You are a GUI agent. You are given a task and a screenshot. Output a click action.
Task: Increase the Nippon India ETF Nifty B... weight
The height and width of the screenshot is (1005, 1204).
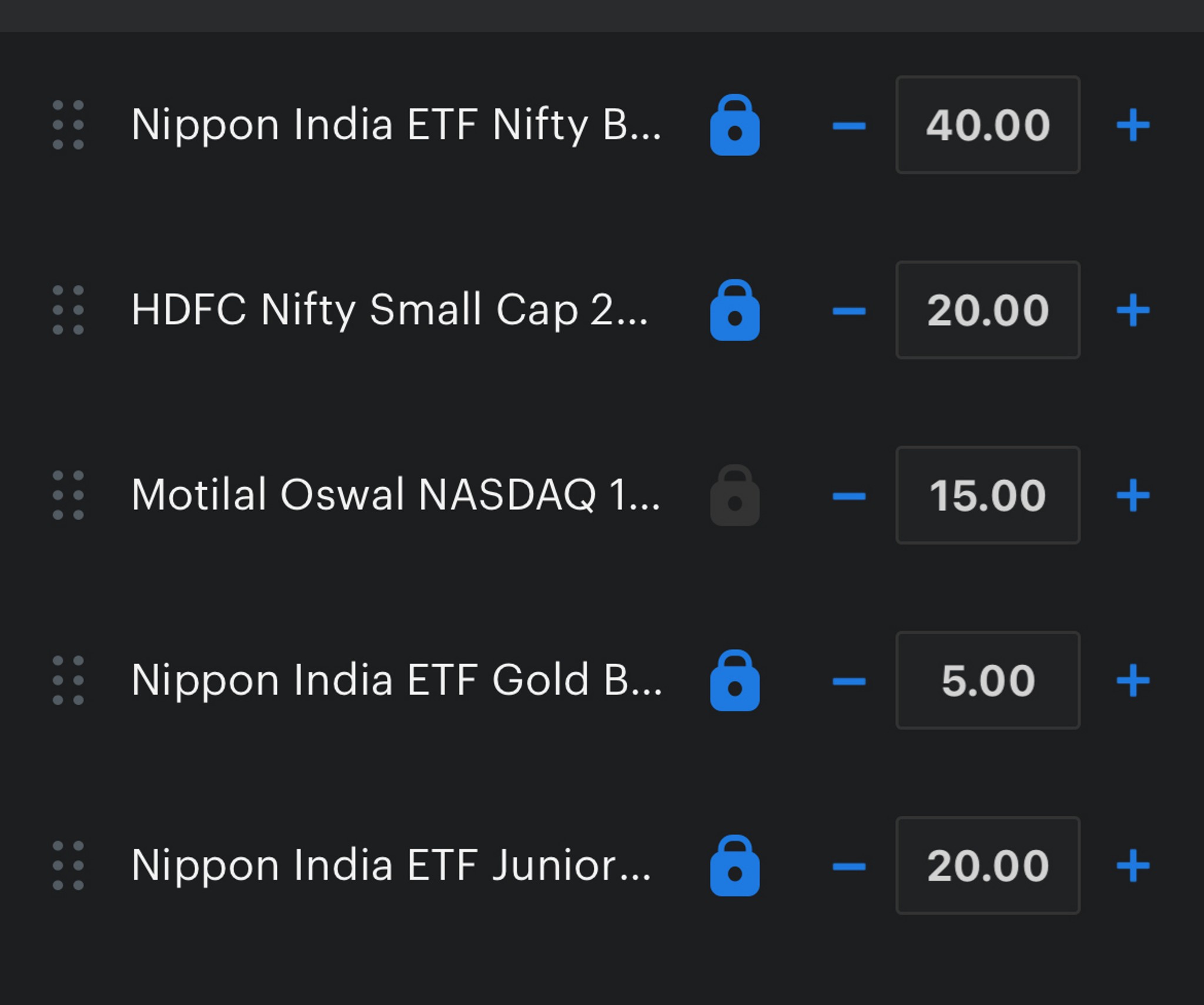pyautogui.click(x=1133, y=125)
